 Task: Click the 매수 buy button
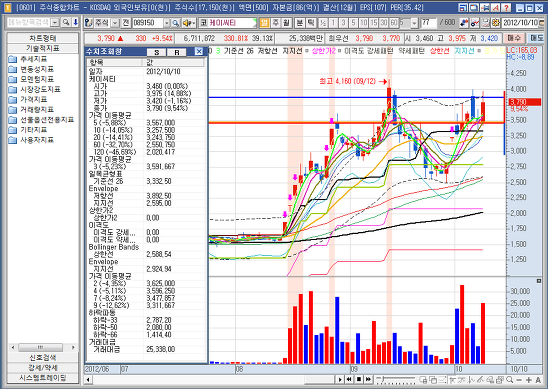pyautogui.click(x=513, y=38)
